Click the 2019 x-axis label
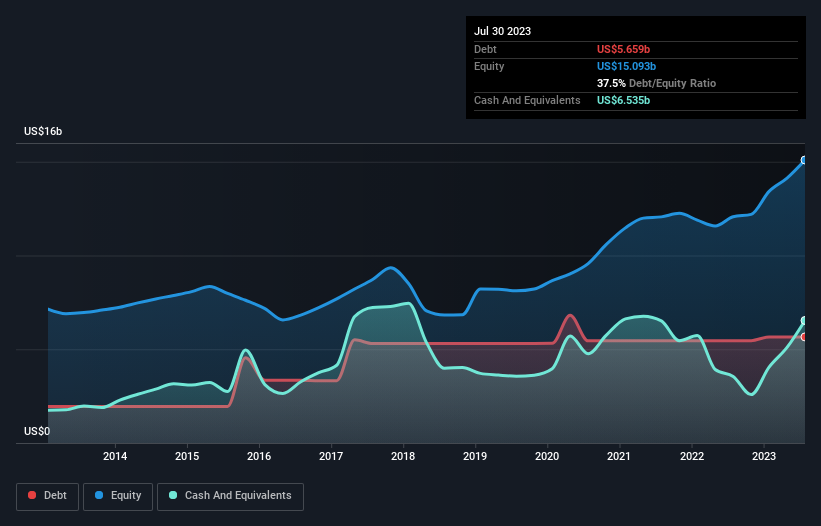The height and width of the screenshot is (526, 821). pos(475,456)
